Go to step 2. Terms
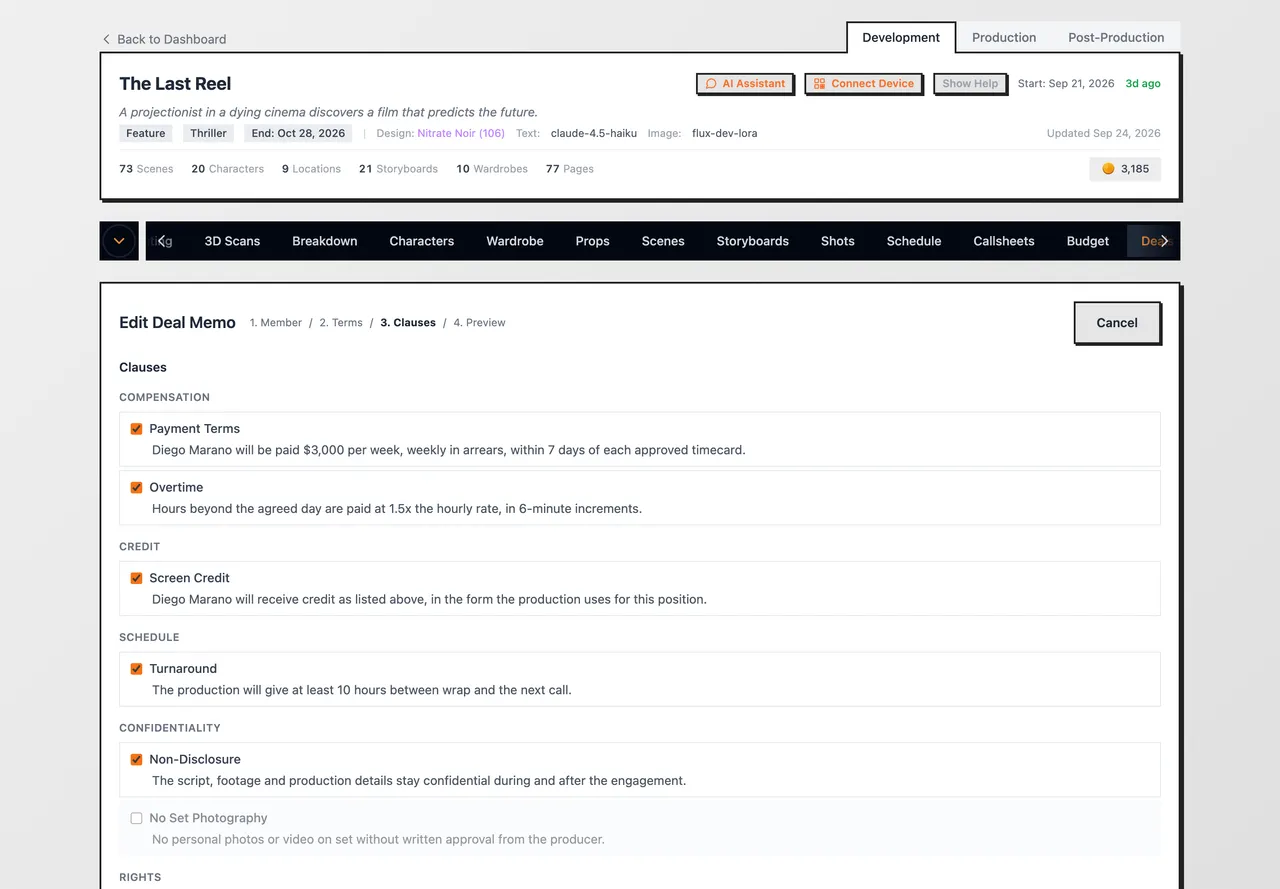Image resolution: width=1280 pixels, height=889 pixels. [341, 323]
